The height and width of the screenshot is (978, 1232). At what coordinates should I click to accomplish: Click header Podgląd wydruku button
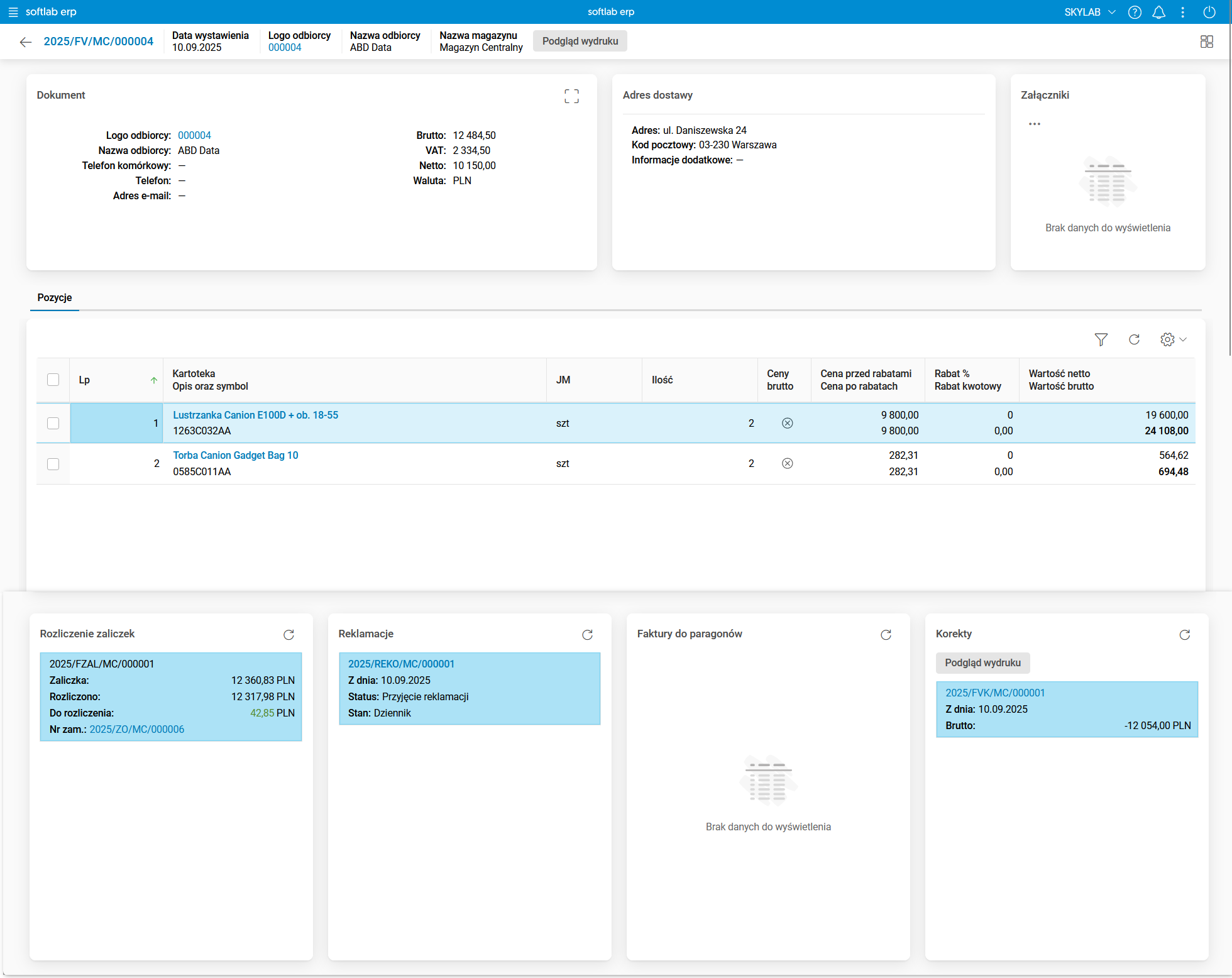[580, 41]
